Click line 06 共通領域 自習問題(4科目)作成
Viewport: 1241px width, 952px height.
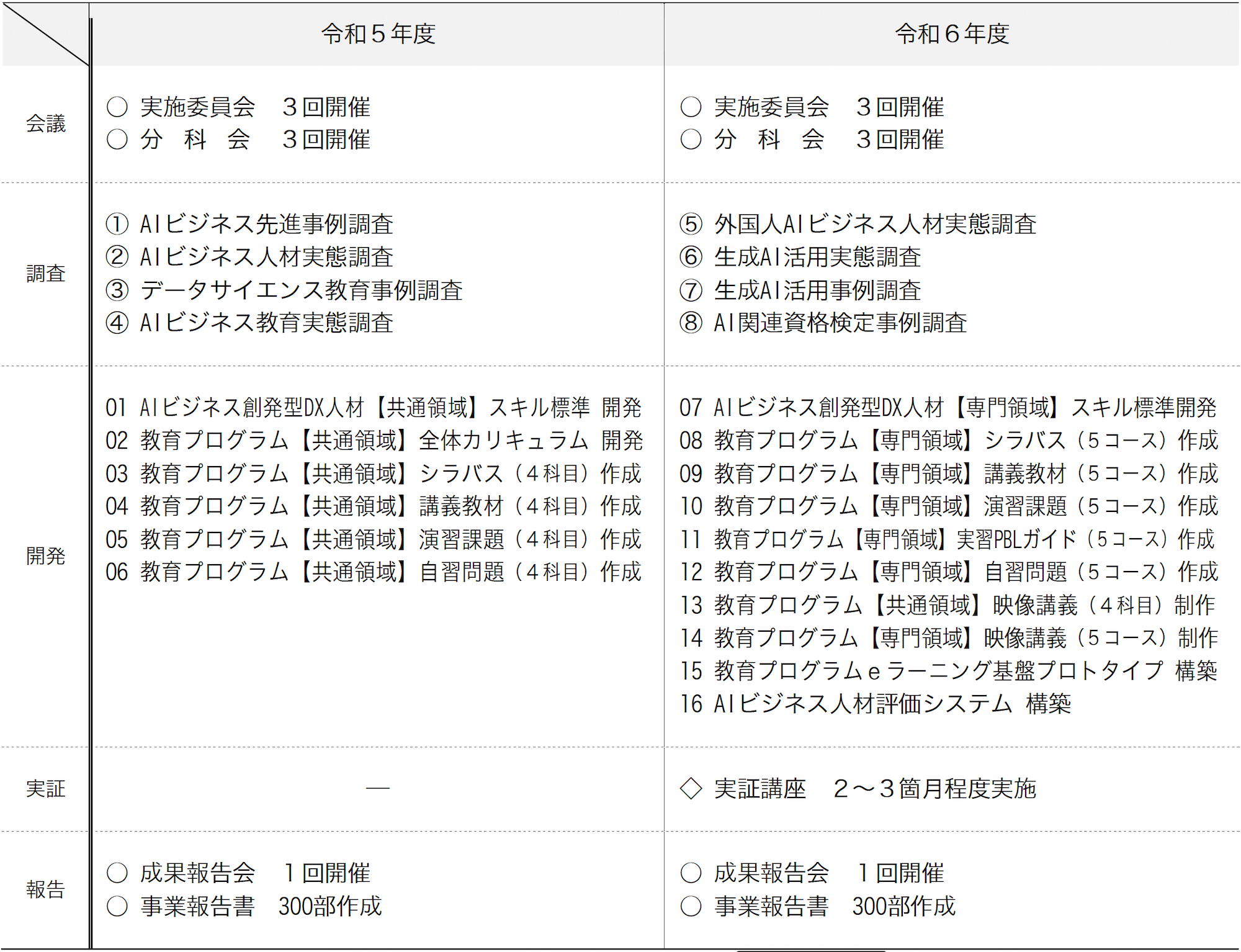[374, 572]
